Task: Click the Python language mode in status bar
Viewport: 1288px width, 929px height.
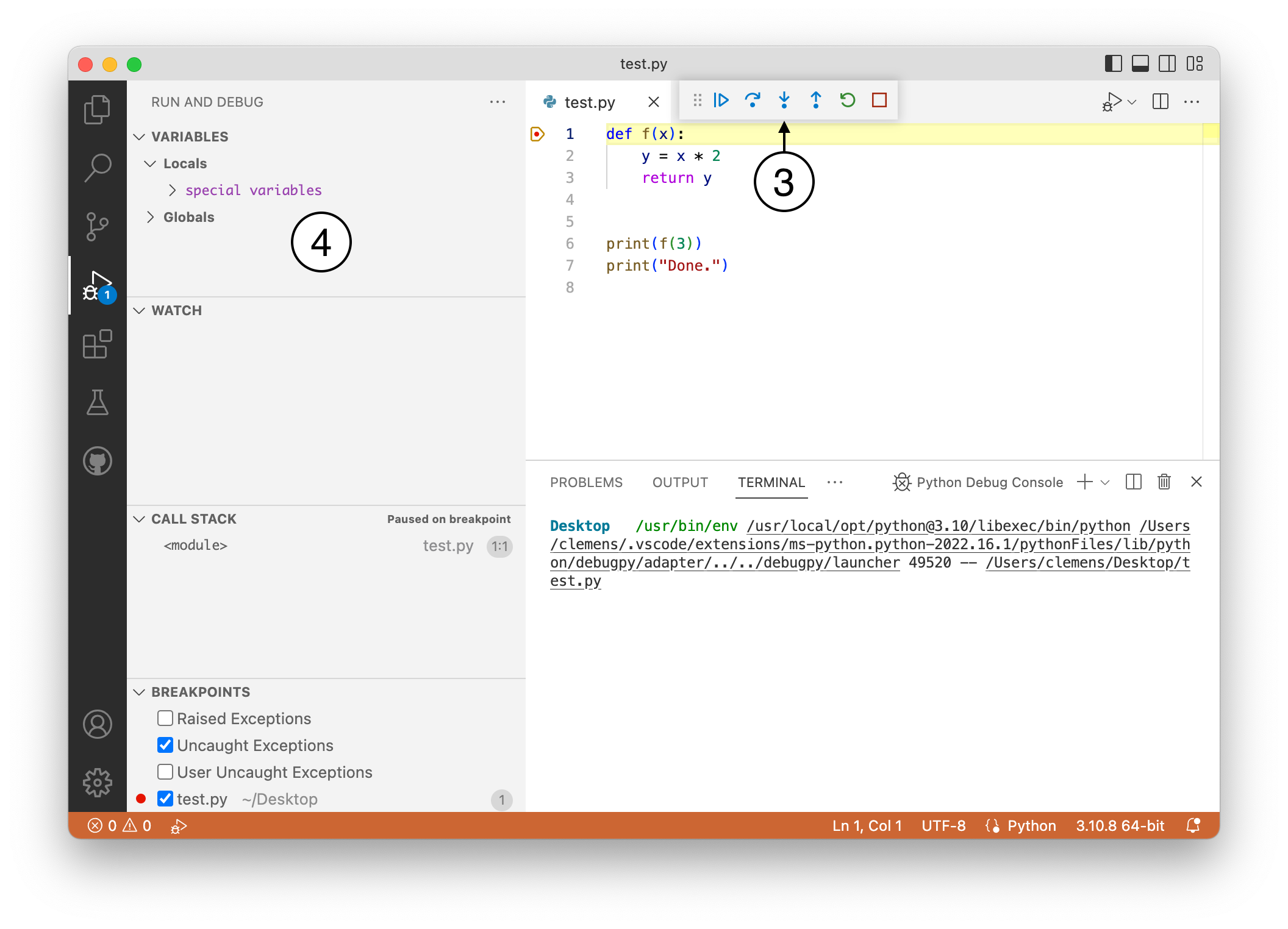Action: point(1031,826)
